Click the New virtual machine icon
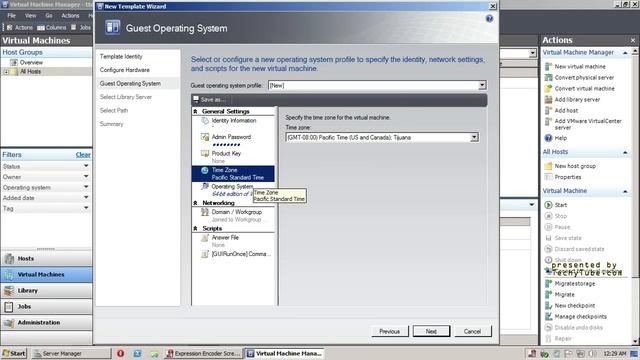Viewport: 640px width, 360px height. click(549, 66)
